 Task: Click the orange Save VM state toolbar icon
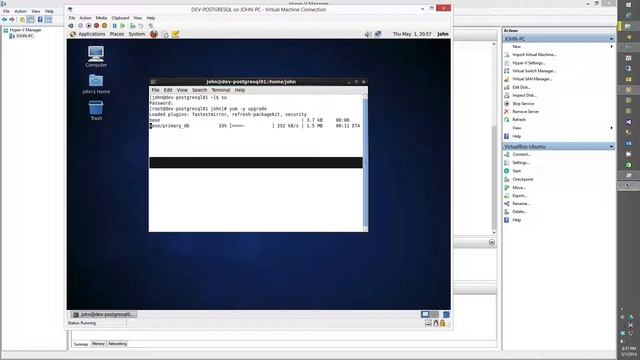[x=104, y=26]
